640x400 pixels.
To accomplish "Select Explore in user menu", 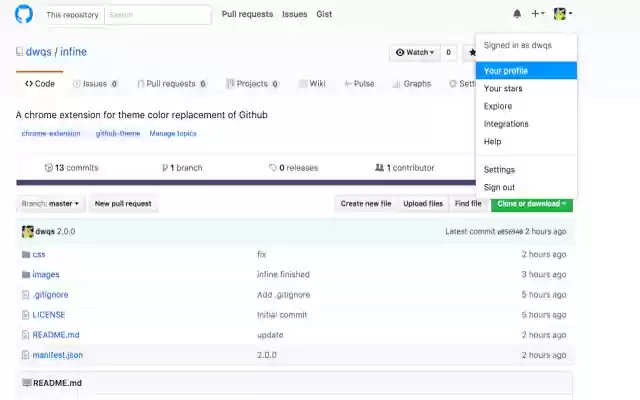I will [526, 106].
